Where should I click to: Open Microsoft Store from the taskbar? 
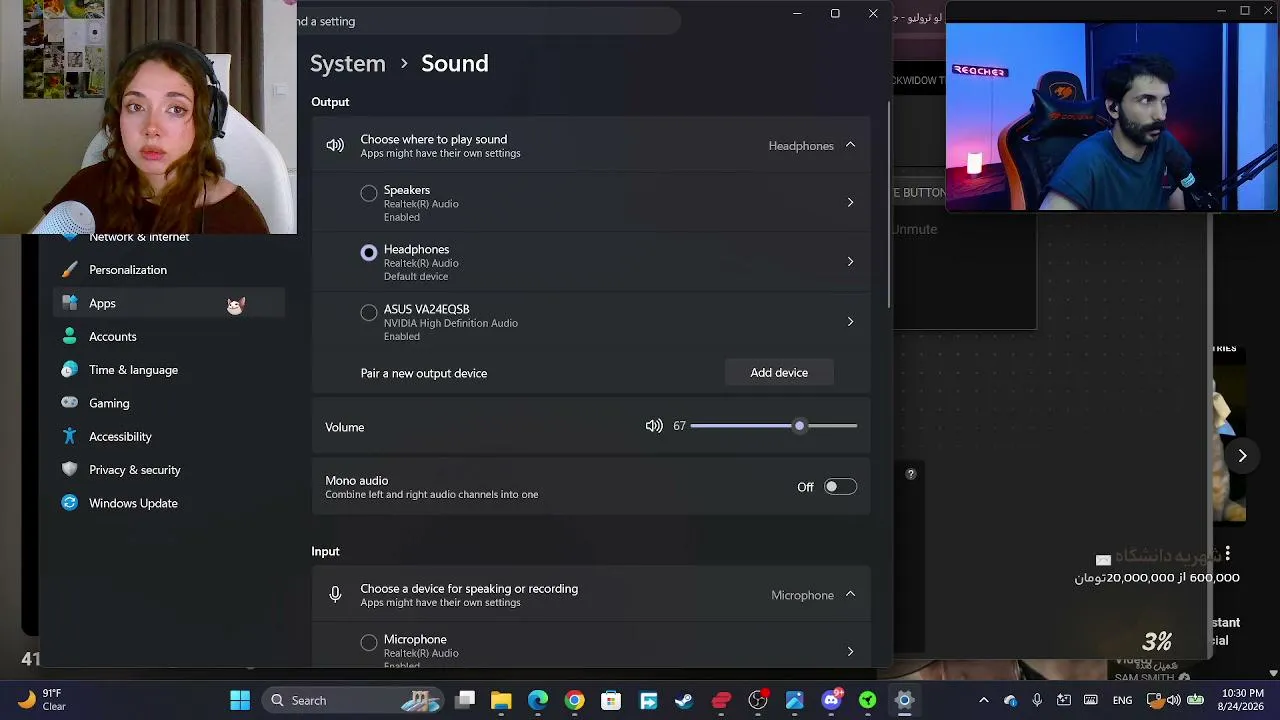[611, 700]
